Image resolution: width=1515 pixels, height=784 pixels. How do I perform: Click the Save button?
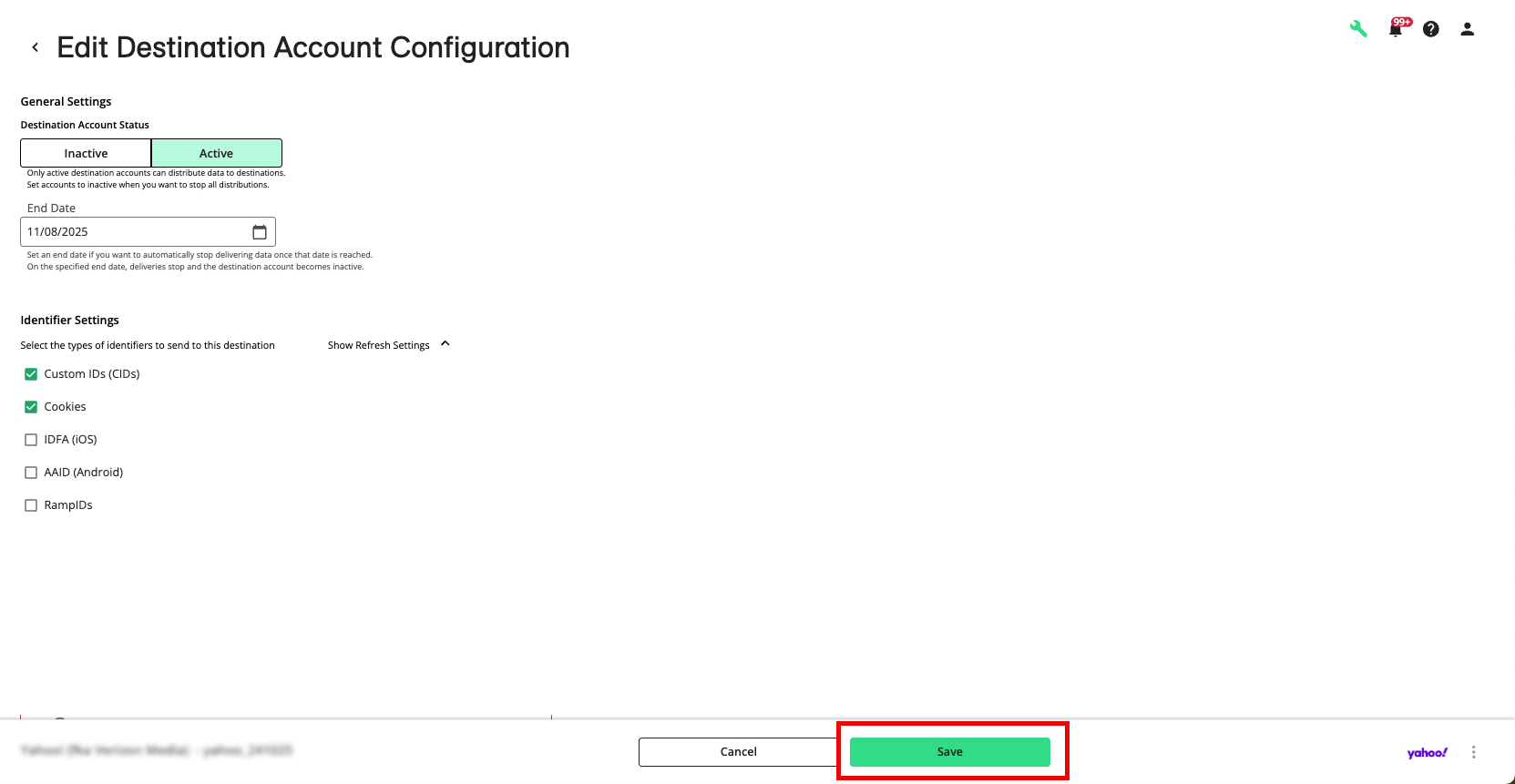pyautogui.click(x=949, y=752)
